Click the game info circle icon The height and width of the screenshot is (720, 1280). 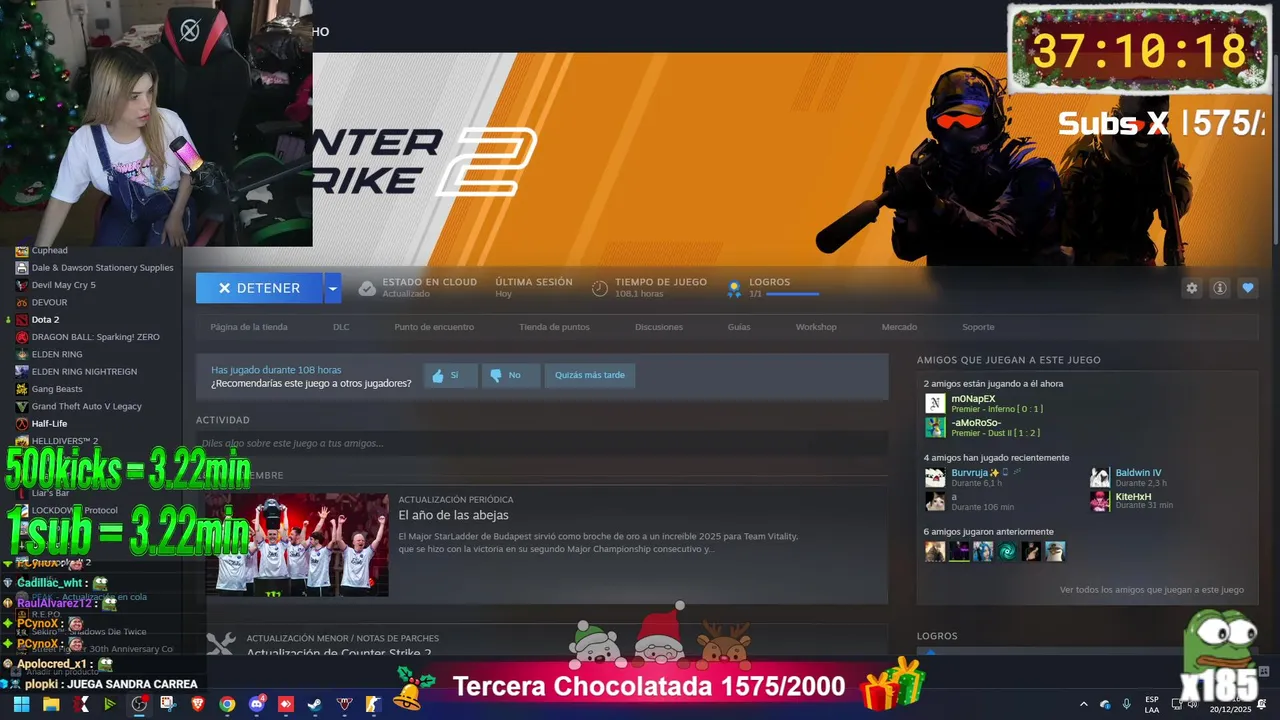click(1219, 288)
